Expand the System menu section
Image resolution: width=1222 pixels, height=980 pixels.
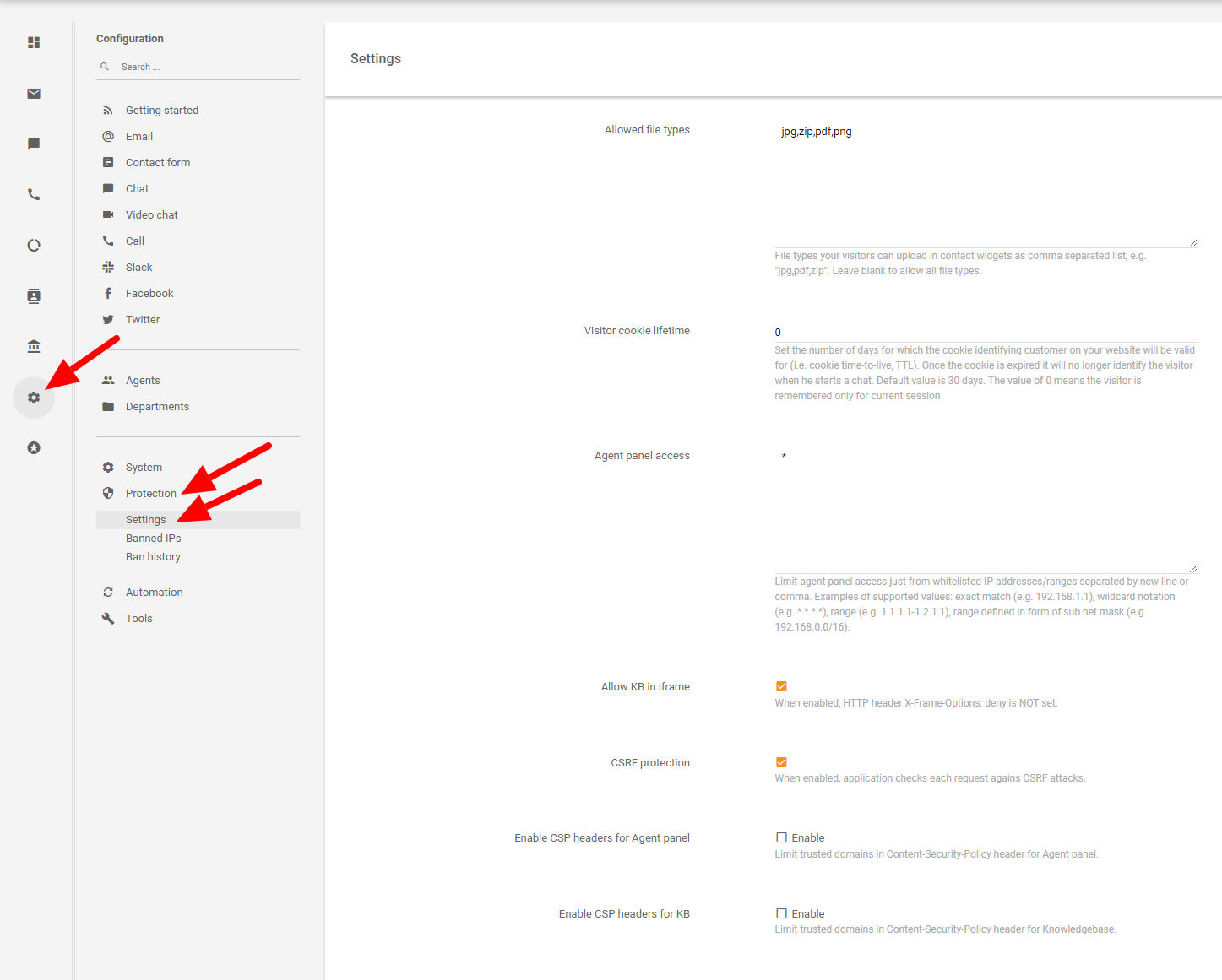pos(144,468)
